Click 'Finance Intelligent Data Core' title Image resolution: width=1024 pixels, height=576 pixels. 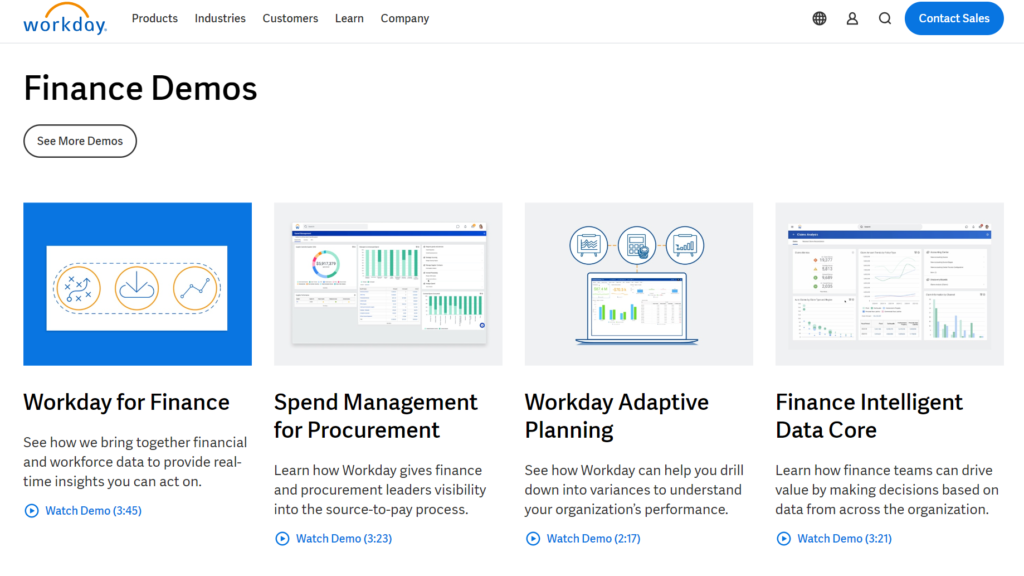tap(869, 416)
